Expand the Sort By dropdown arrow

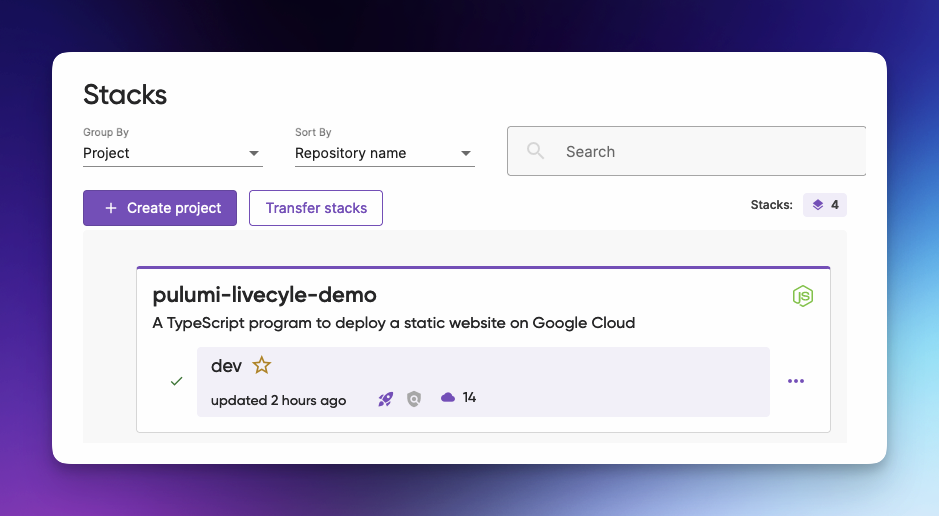pyautogui.click(x=466, y=153)
